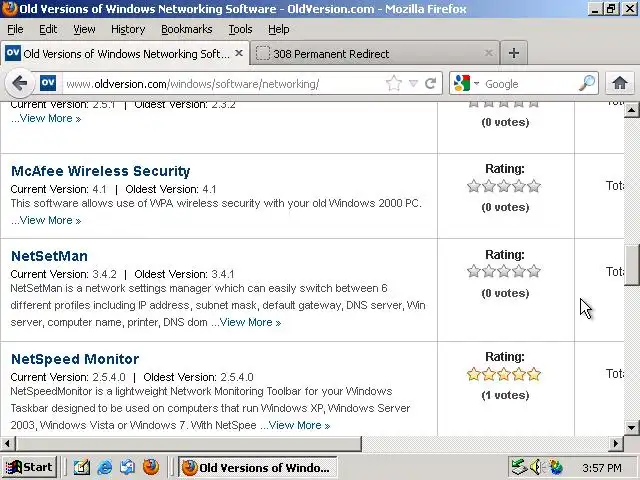The image size is (640, 480).
Task: Rate NetSetMan four stars
Action: [x=519, y=271]
